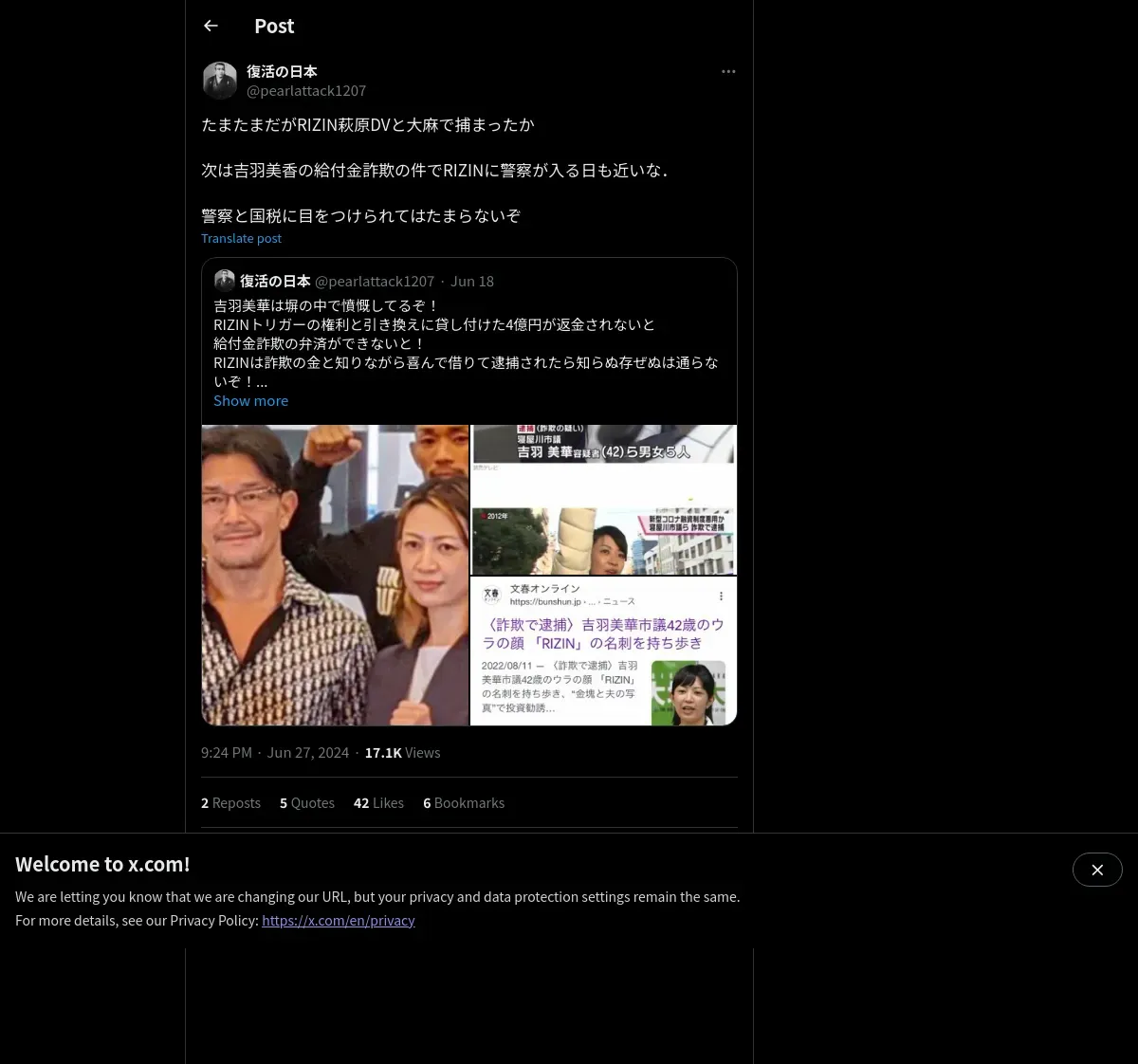1138x1064 pixels.
Task: Expand quoted post with Show more
Action: coord(250,400)
